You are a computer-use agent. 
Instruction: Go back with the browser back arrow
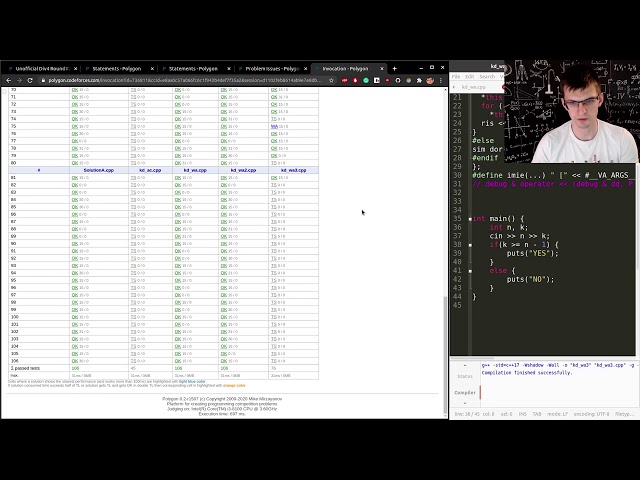coord(9,80)
